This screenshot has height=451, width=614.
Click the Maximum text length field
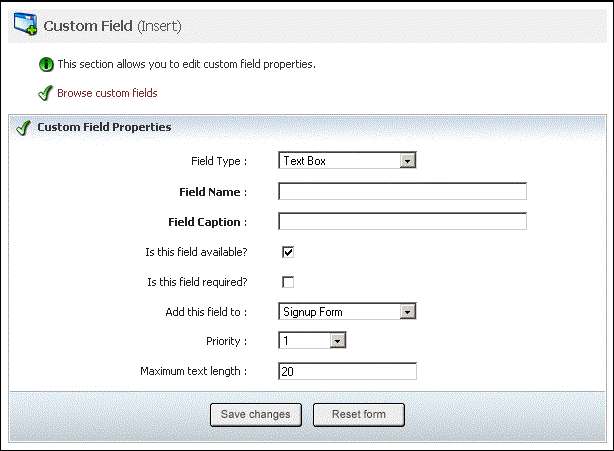pos(347,371)
